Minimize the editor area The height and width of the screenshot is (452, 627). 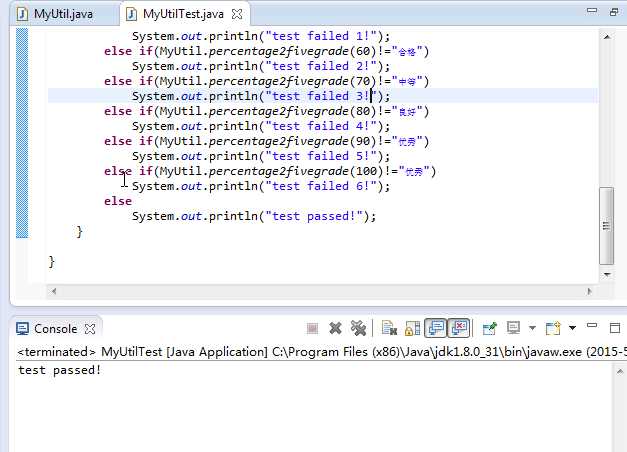click(x=592, y=11)
